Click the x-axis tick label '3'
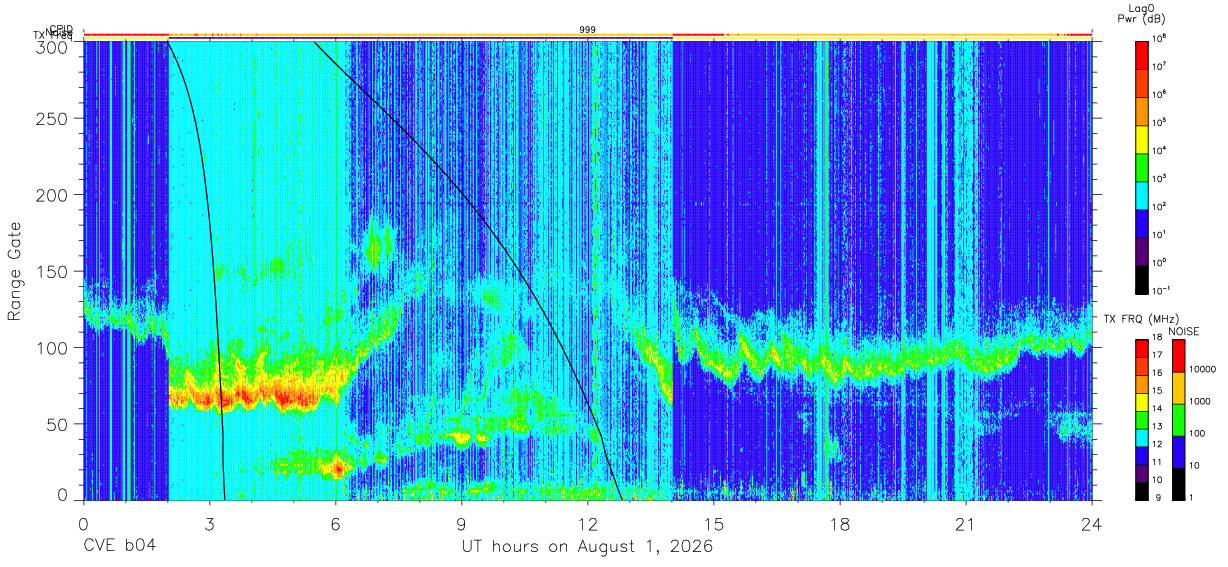 (210, 525)
